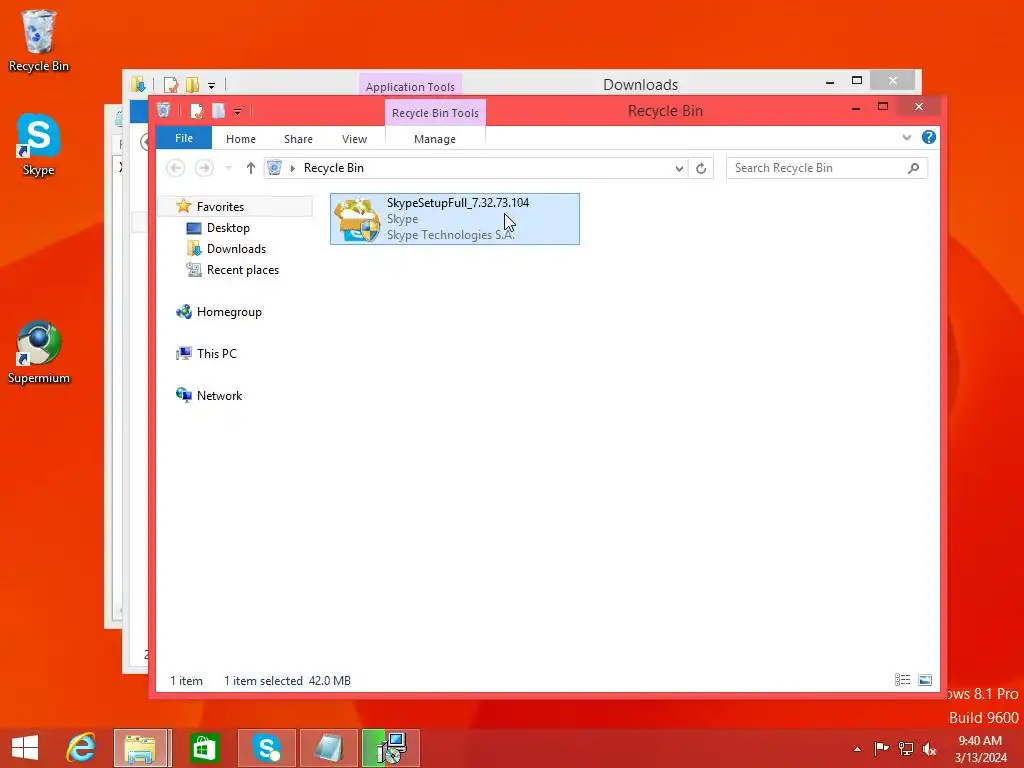Click the muted volume tray icon
Viewport: 1024px width, 768px height.
[929, 748]
